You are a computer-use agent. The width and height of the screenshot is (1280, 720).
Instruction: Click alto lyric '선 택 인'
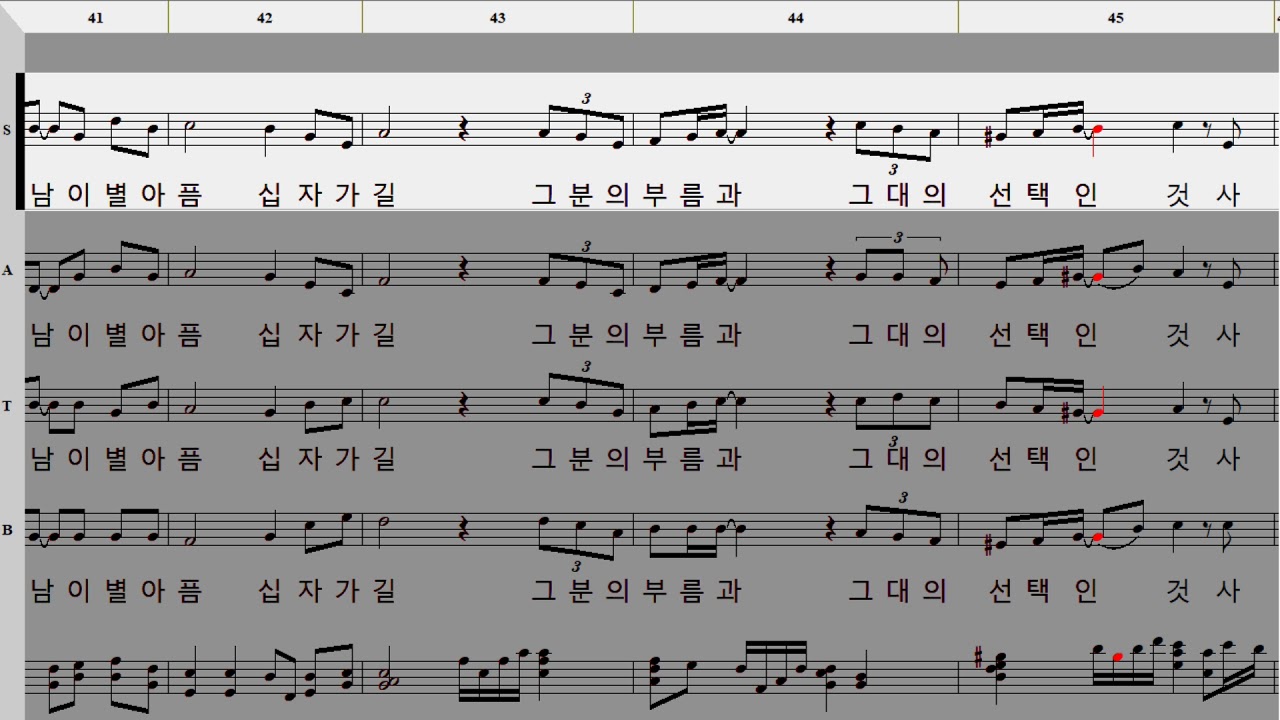pyautogui.click(x=1043, y=334)
